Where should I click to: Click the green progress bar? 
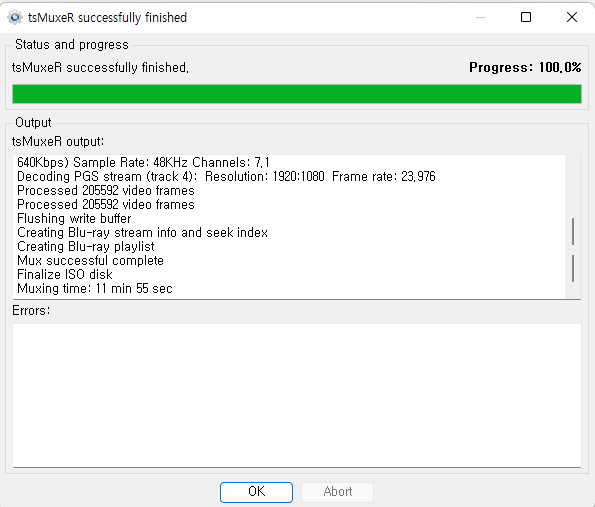297,94
